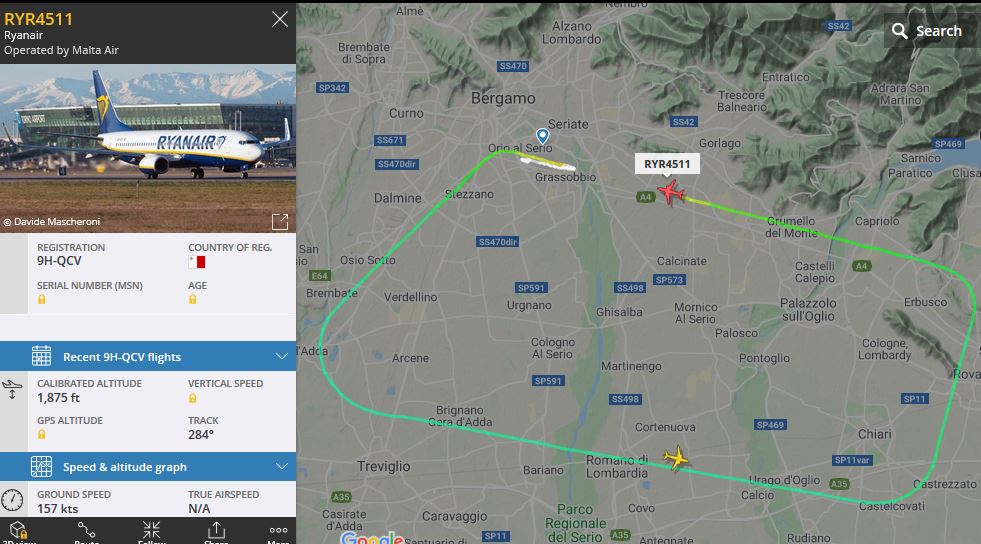The width and height of the screenshot is (981, 544).
Task: Click the Ryanair aircraft photo
Action: 148,148
